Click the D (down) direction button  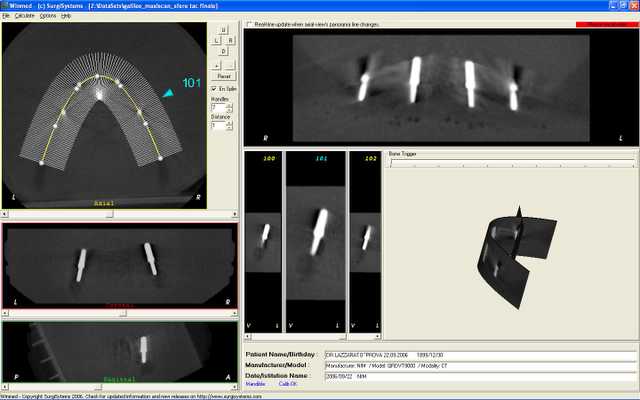pos(223,51)
